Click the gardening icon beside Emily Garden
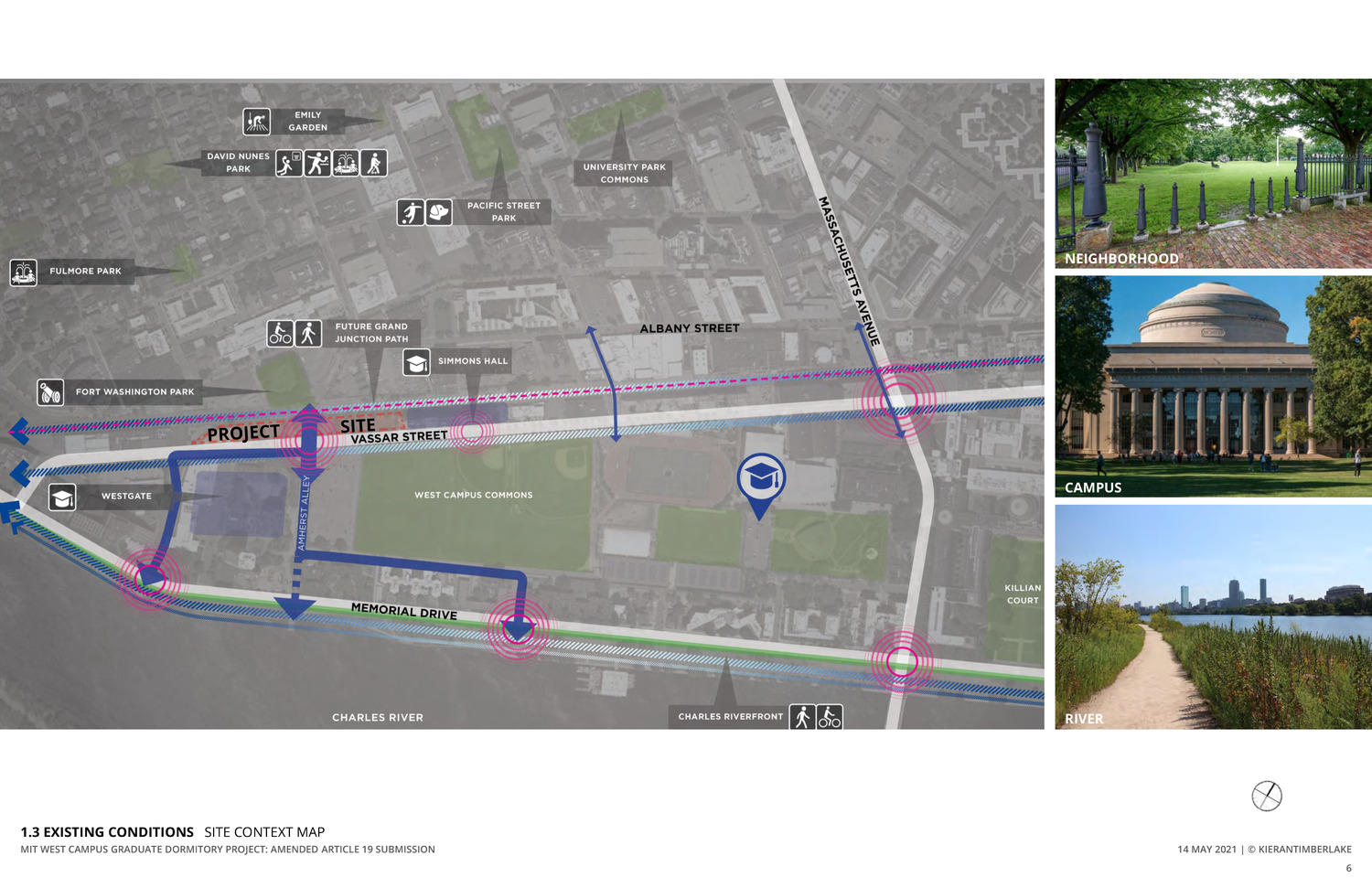1372x888 pixels. tap(256, 122)
